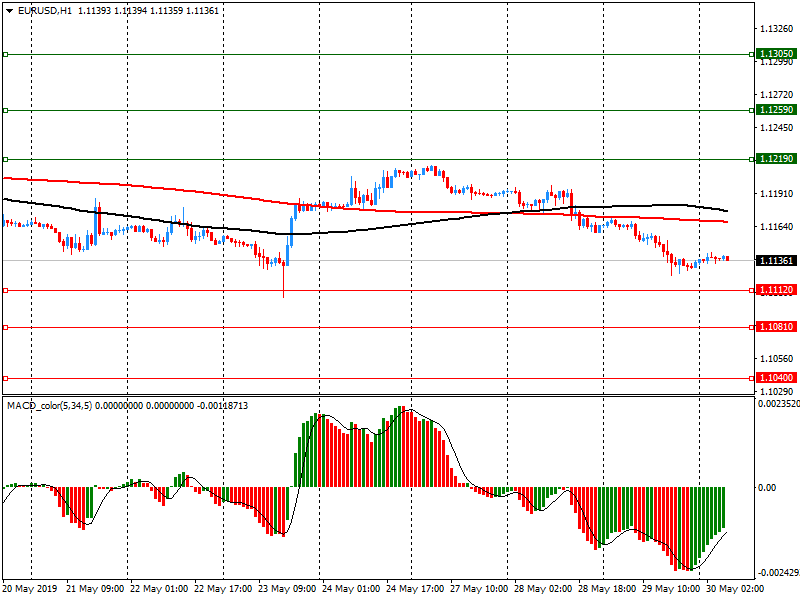Click the 30 May 02:00 time label
The image size is (800, 600).
point(736,589)
